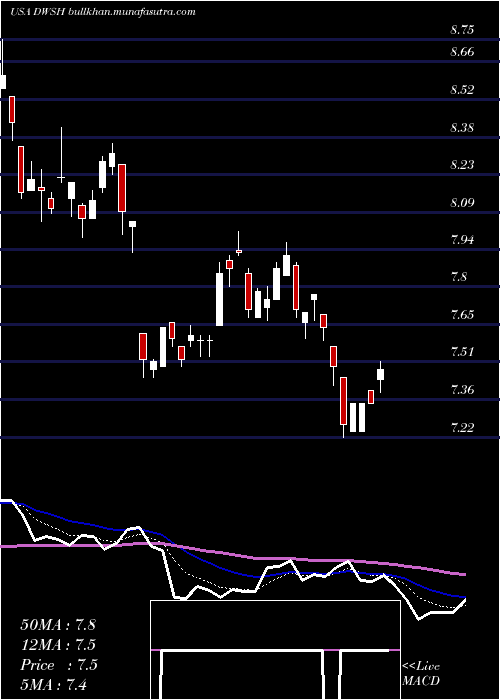Image resolution: width=500 pixels, height=700 pixels.
Task: Click the Price : 7.5 readout
Action: coord(58,665)
